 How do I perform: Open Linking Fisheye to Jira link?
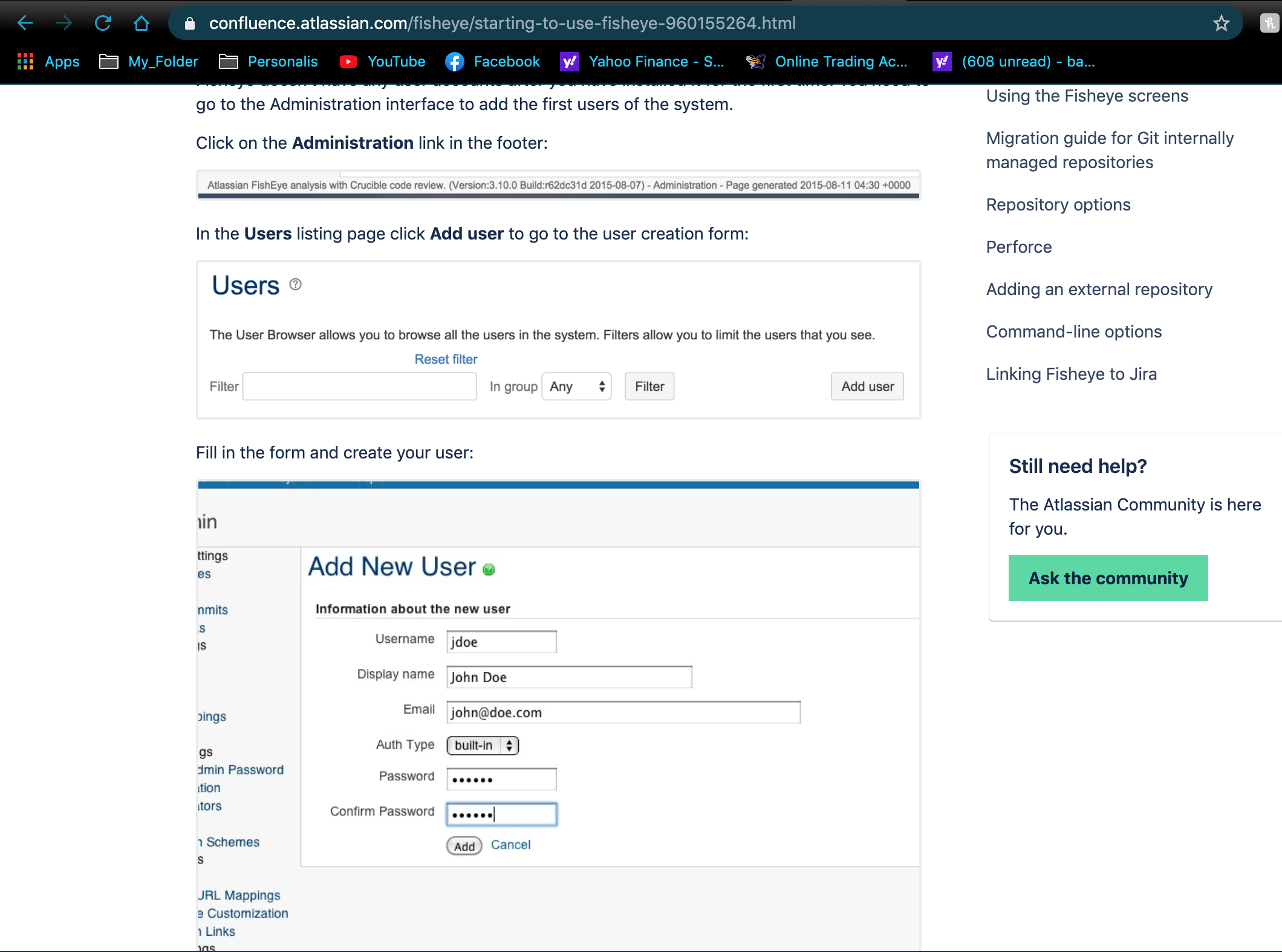click(1071, 374)
